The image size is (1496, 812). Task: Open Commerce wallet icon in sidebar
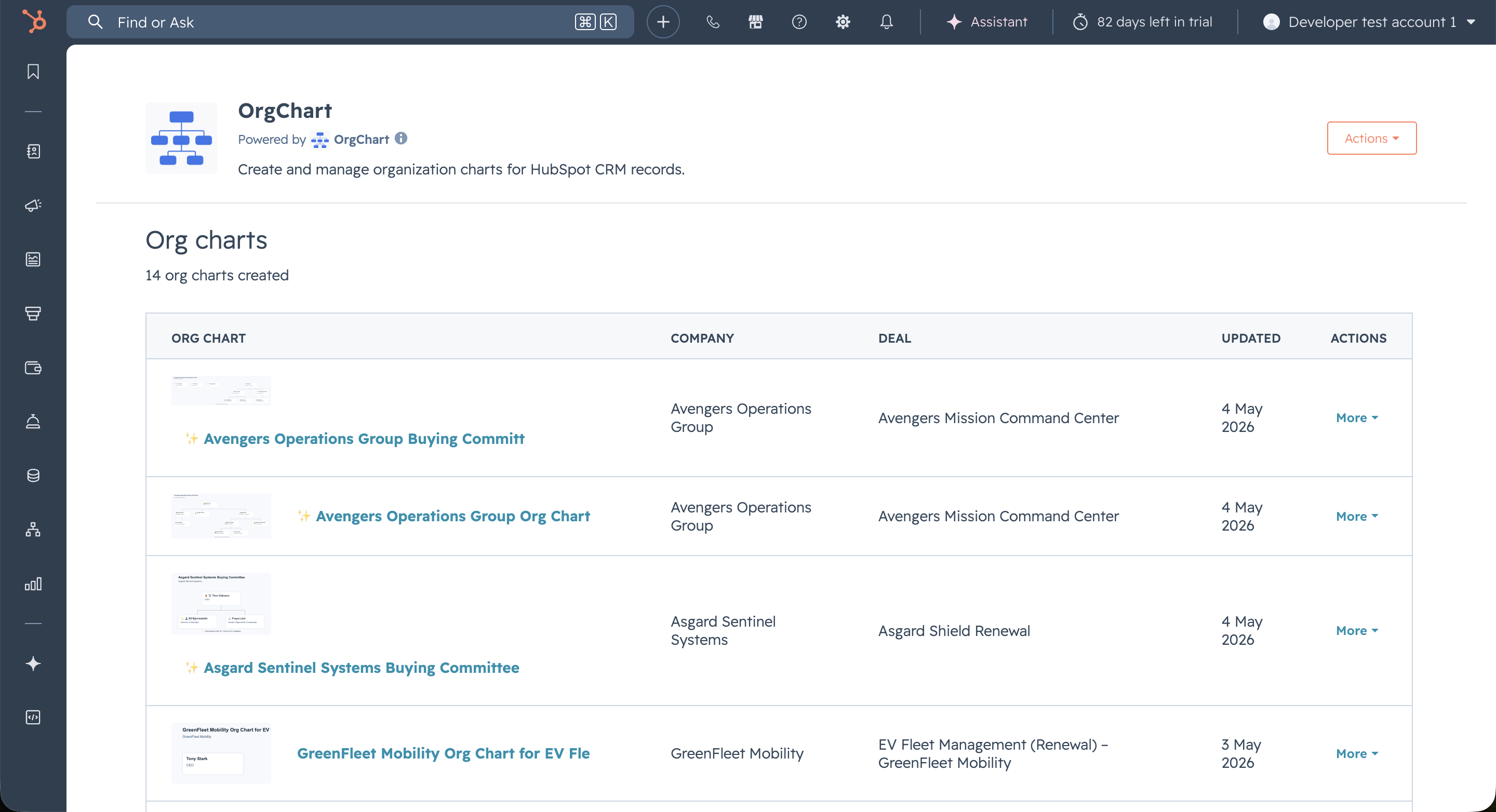pyautogui.click(x=33, y=368)
